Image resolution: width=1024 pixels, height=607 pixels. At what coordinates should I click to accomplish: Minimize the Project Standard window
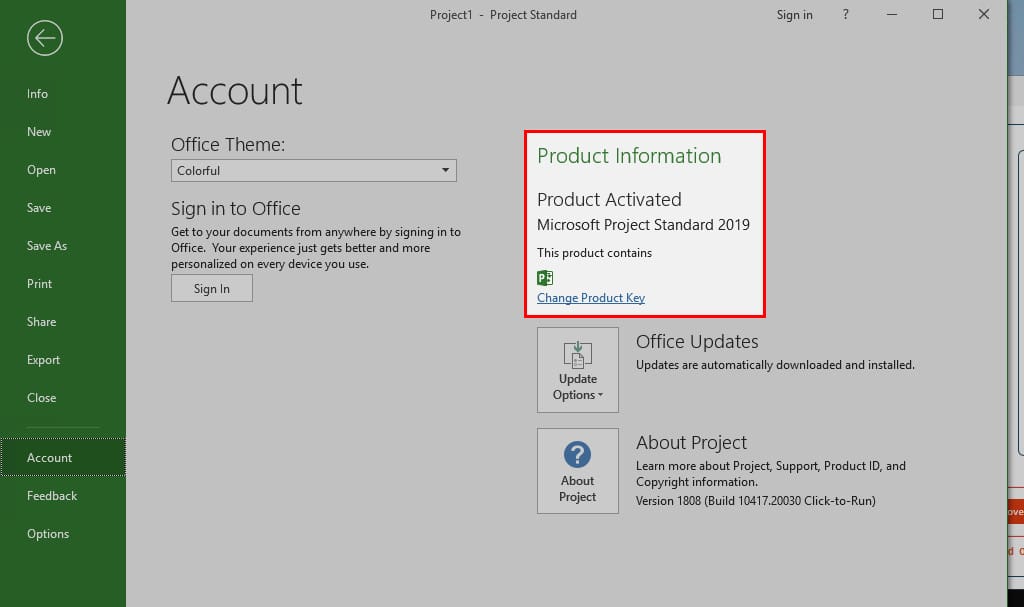point(892,14)
